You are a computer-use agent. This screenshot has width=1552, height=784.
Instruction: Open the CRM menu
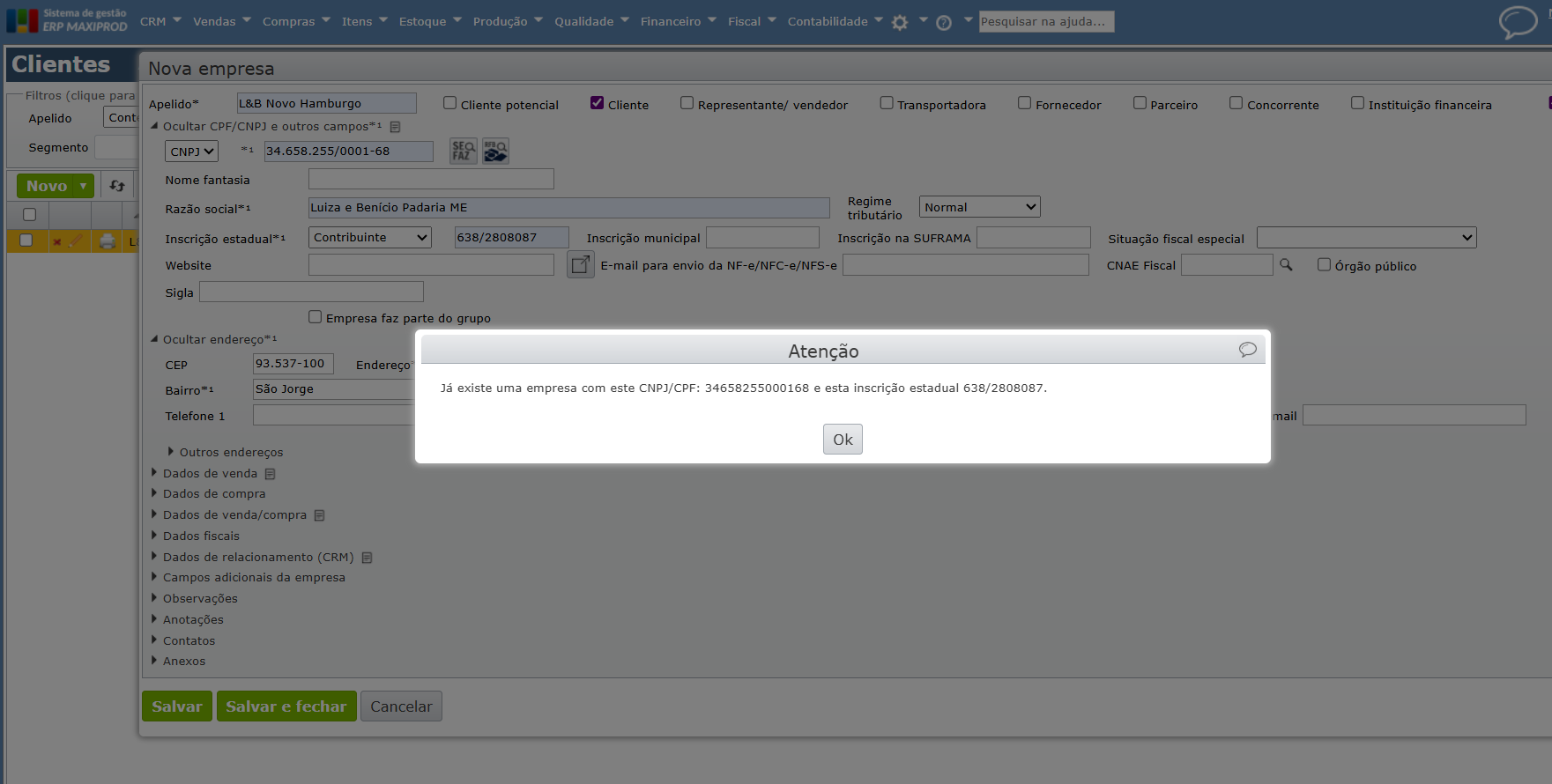point(160,21)
